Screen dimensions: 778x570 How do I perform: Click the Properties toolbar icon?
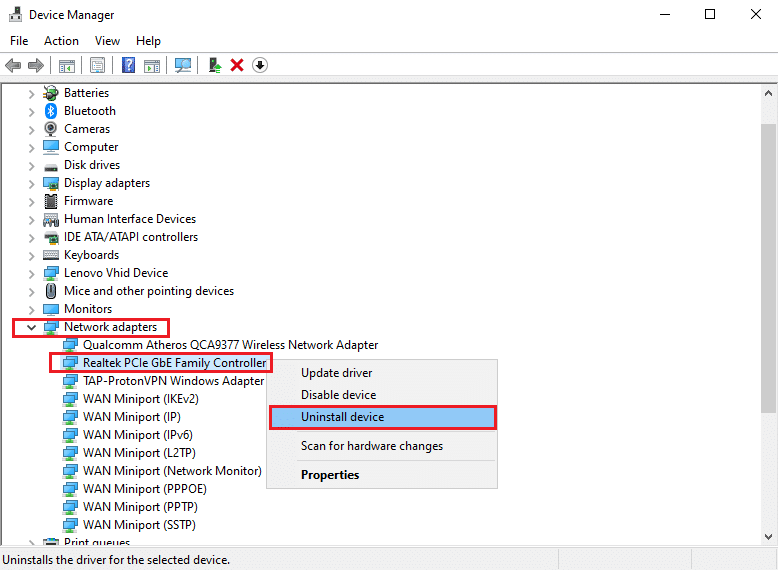[97, 65]
